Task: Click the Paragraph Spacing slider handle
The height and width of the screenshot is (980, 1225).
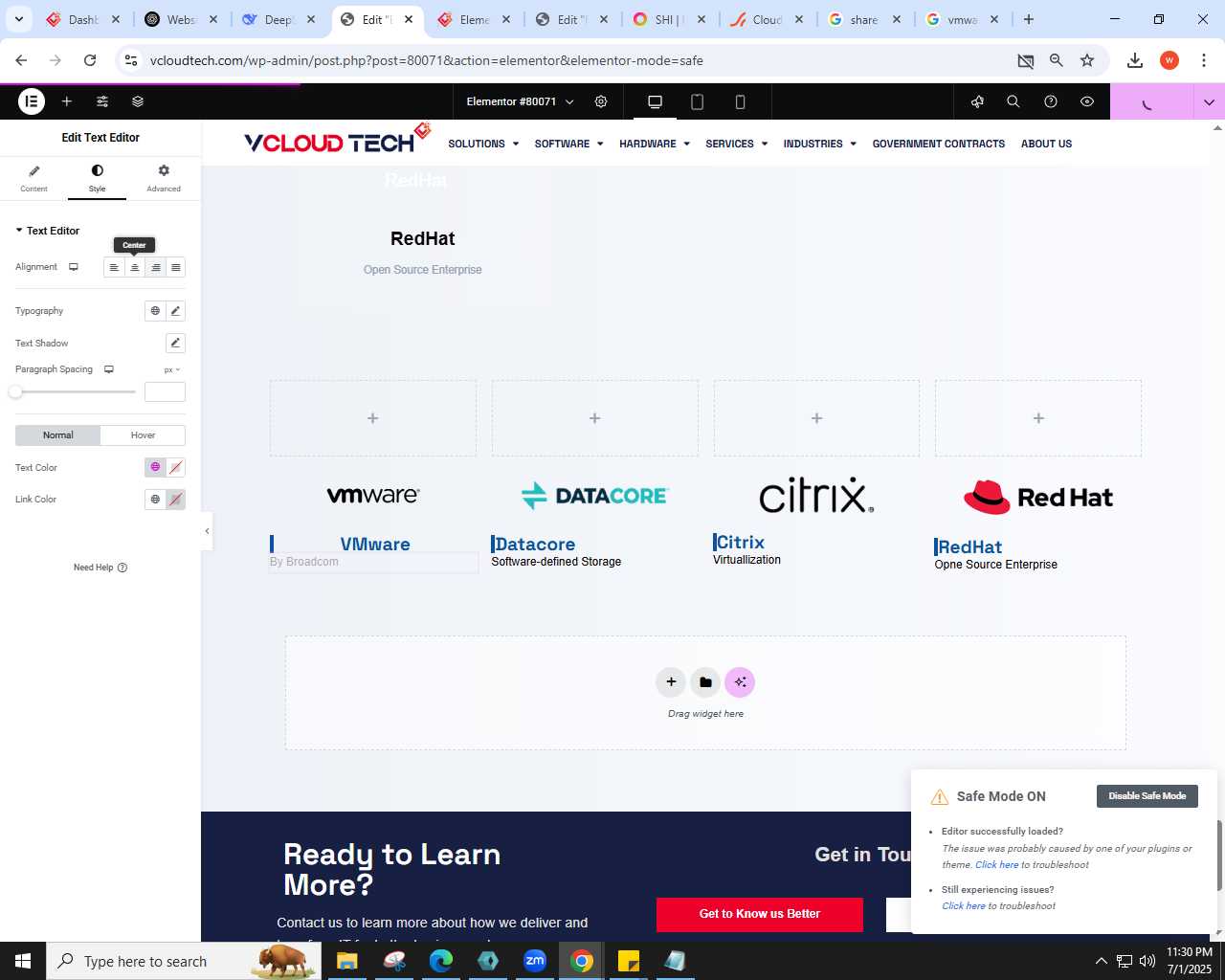Action: tap(15, 391)
